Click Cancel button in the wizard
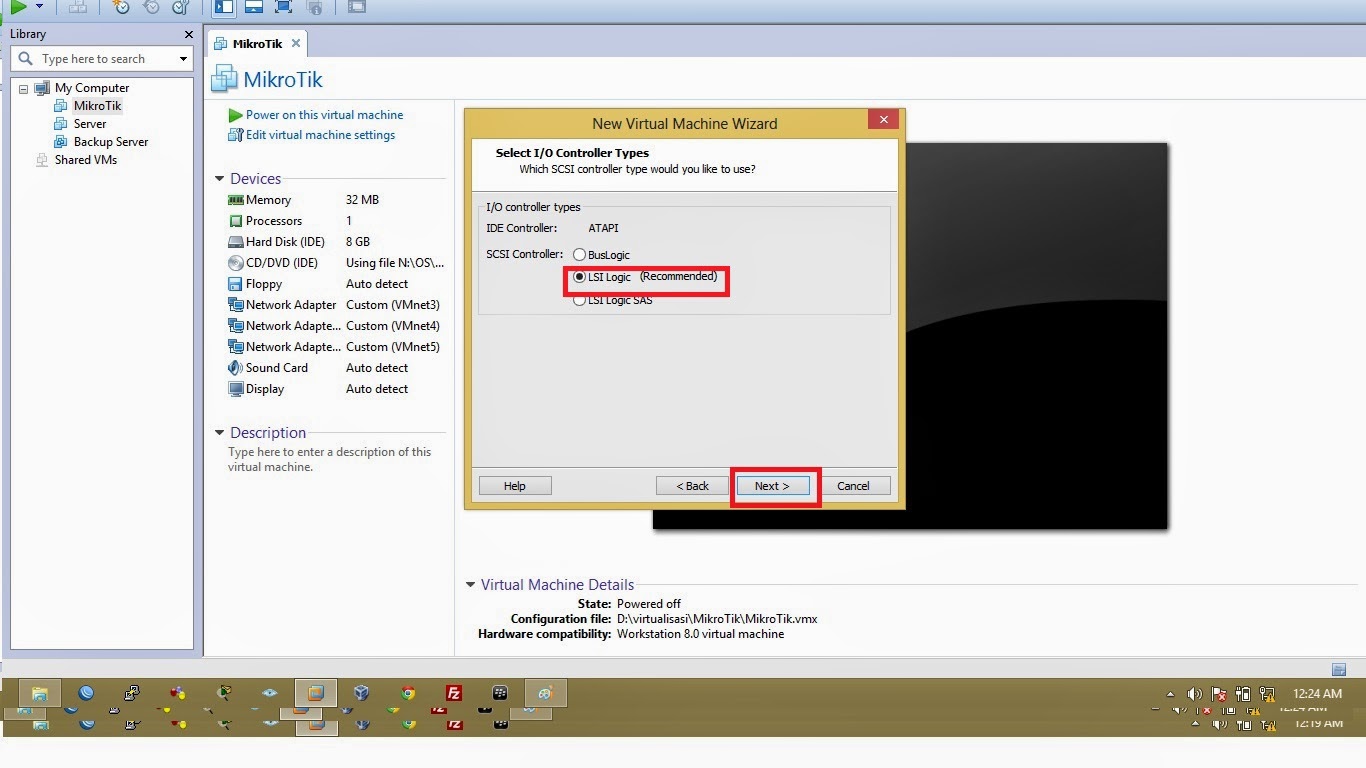 tap(853, 486)
